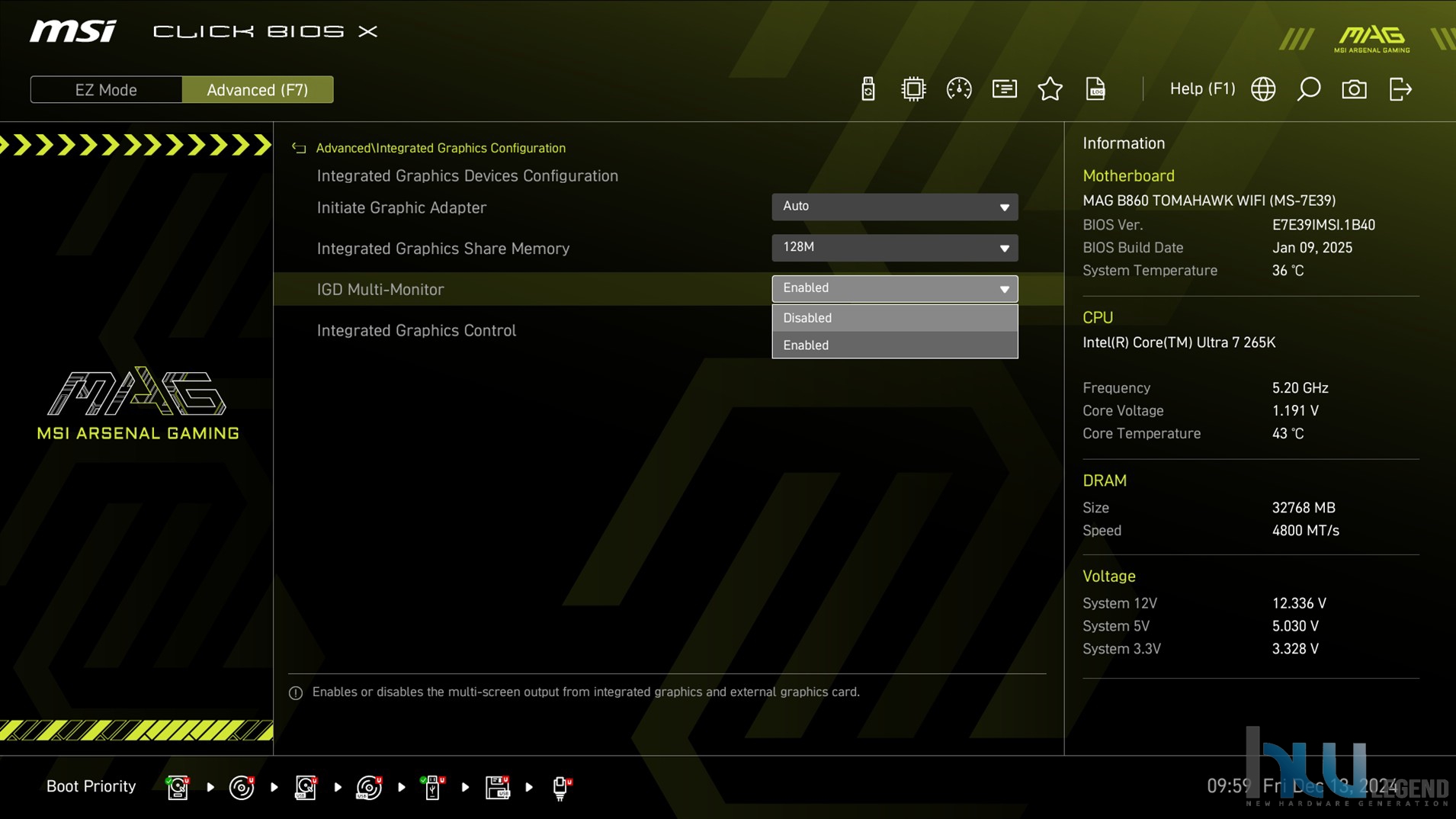
Task: Select the hard disk boot device
Action: (178, 787)
